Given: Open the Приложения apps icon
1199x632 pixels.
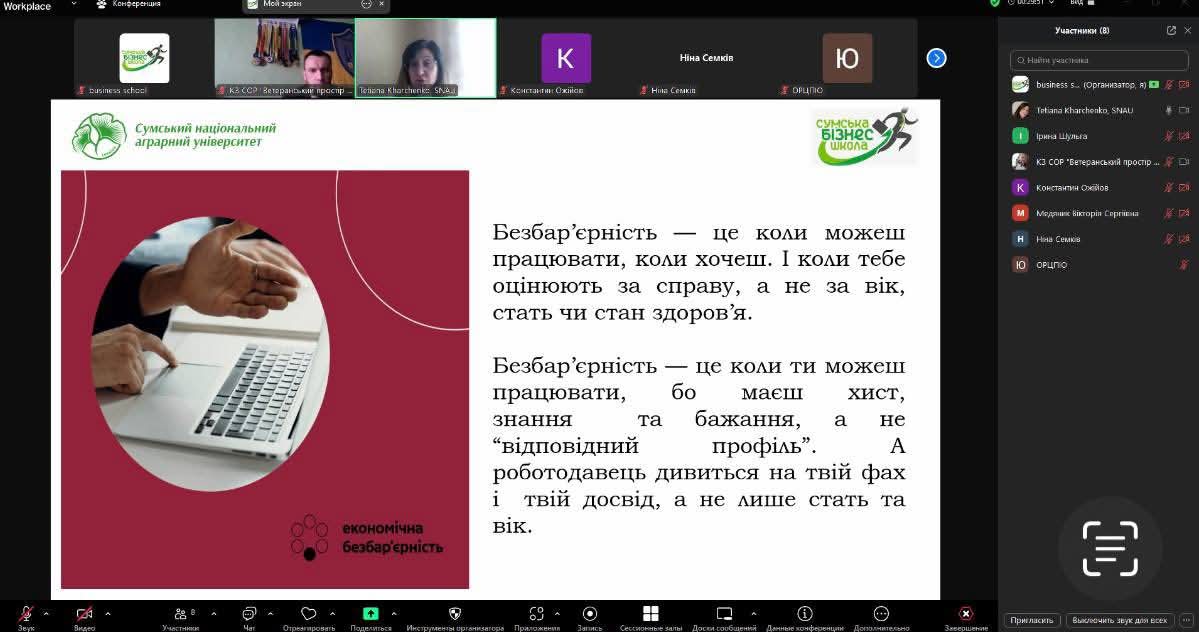Looking at the screenshot, I should (x=537, y=616).
